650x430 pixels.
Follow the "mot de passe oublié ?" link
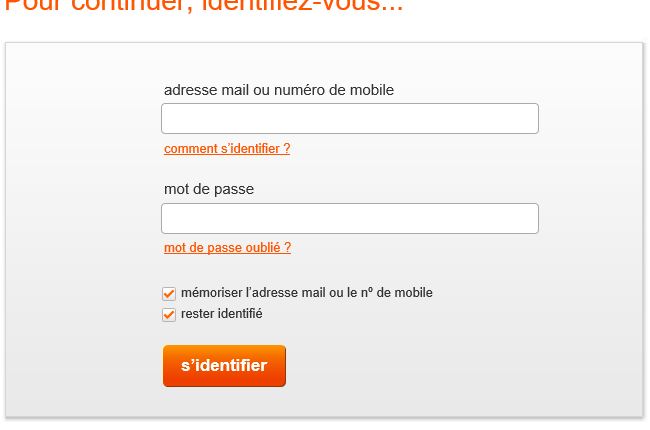(227, 248)
